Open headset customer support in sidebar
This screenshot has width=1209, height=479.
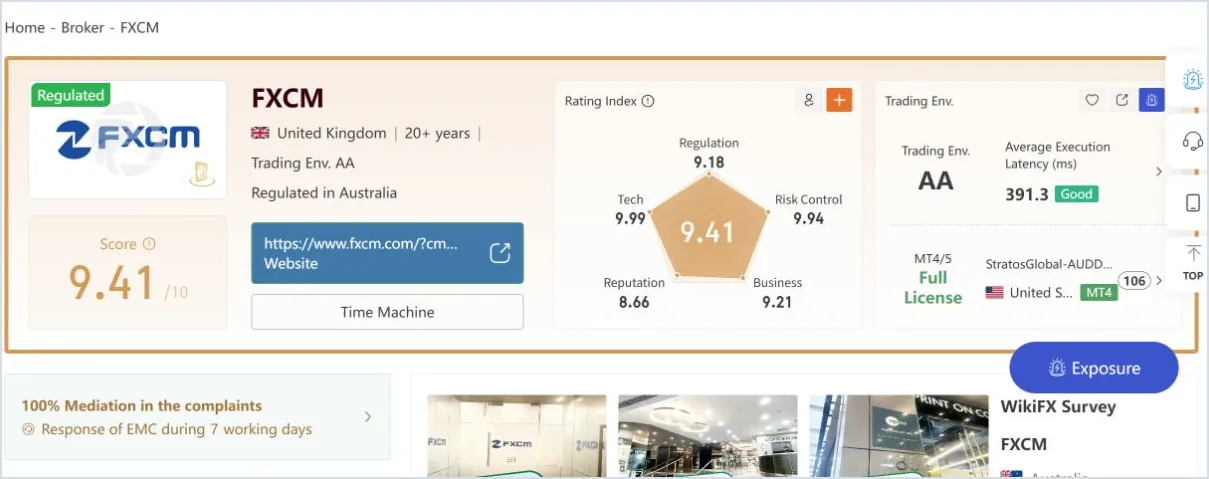[1192, 141]
